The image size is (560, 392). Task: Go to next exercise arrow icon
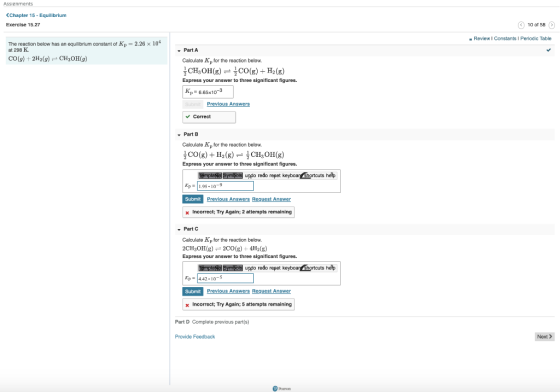[x=551, y=25]
